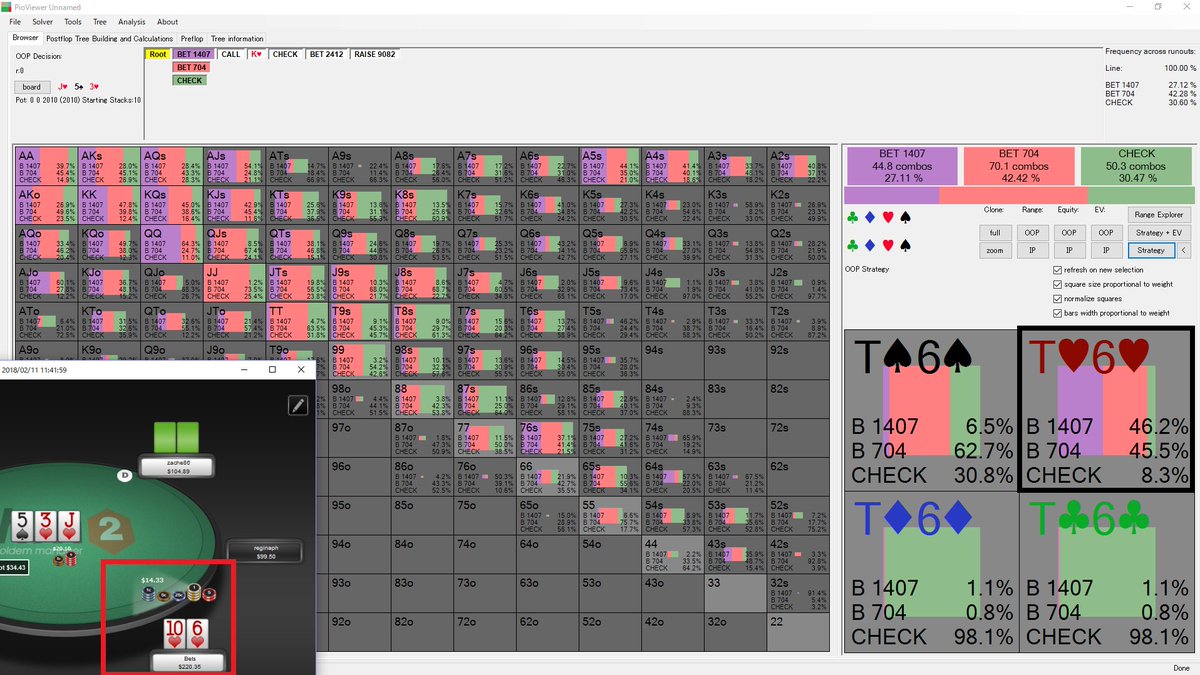Viewport: 1200px width, 675px height.
Task: Open the Solver menu
Action: 43,21
